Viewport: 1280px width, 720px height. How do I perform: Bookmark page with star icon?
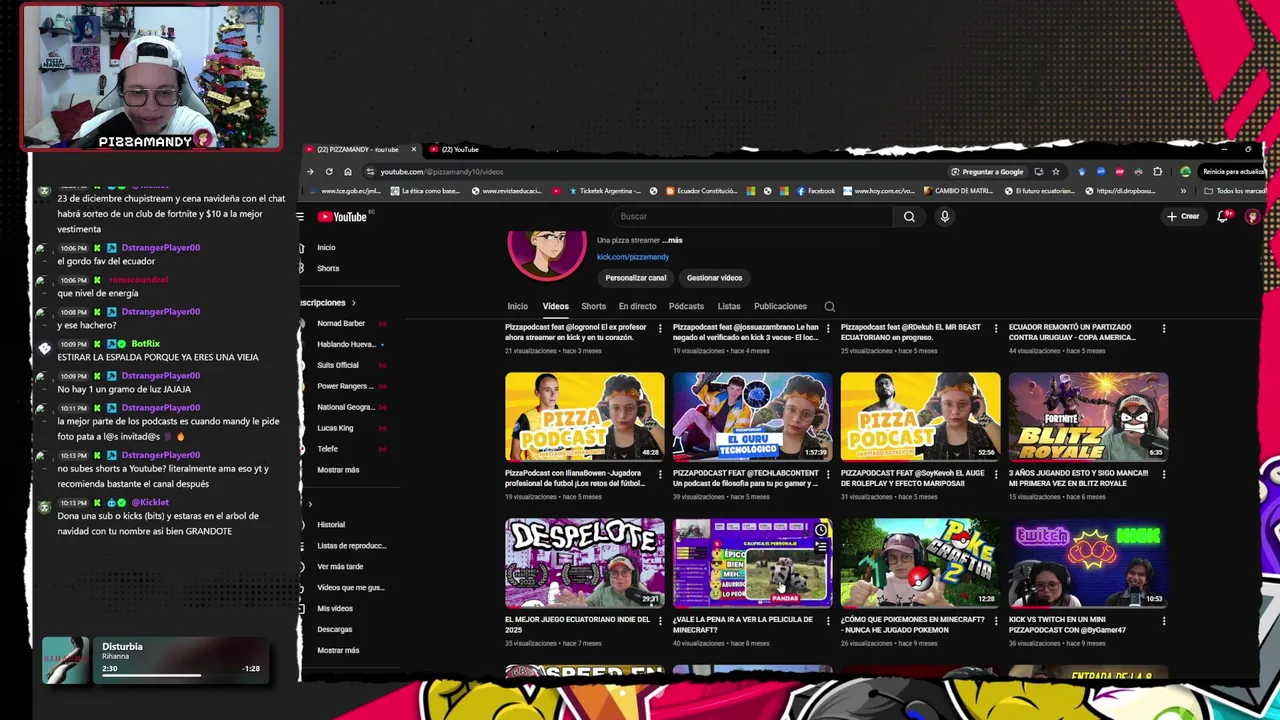point(1056,172)
